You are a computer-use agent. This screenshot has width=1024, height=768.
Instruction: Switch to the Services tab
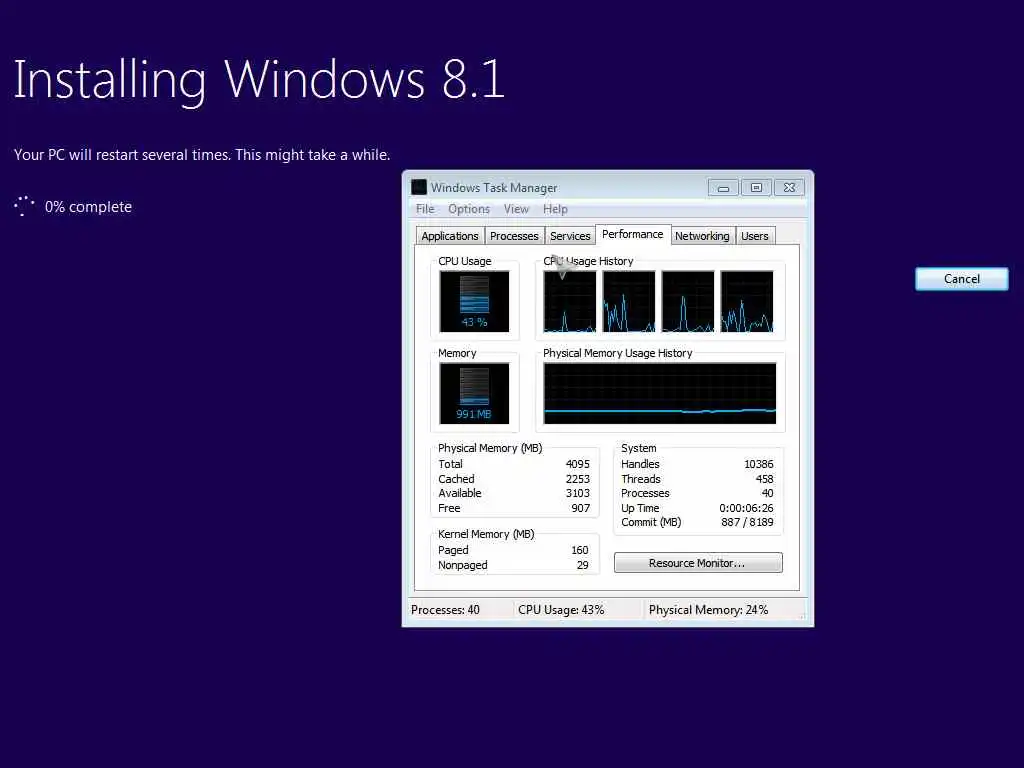point(570,236)
